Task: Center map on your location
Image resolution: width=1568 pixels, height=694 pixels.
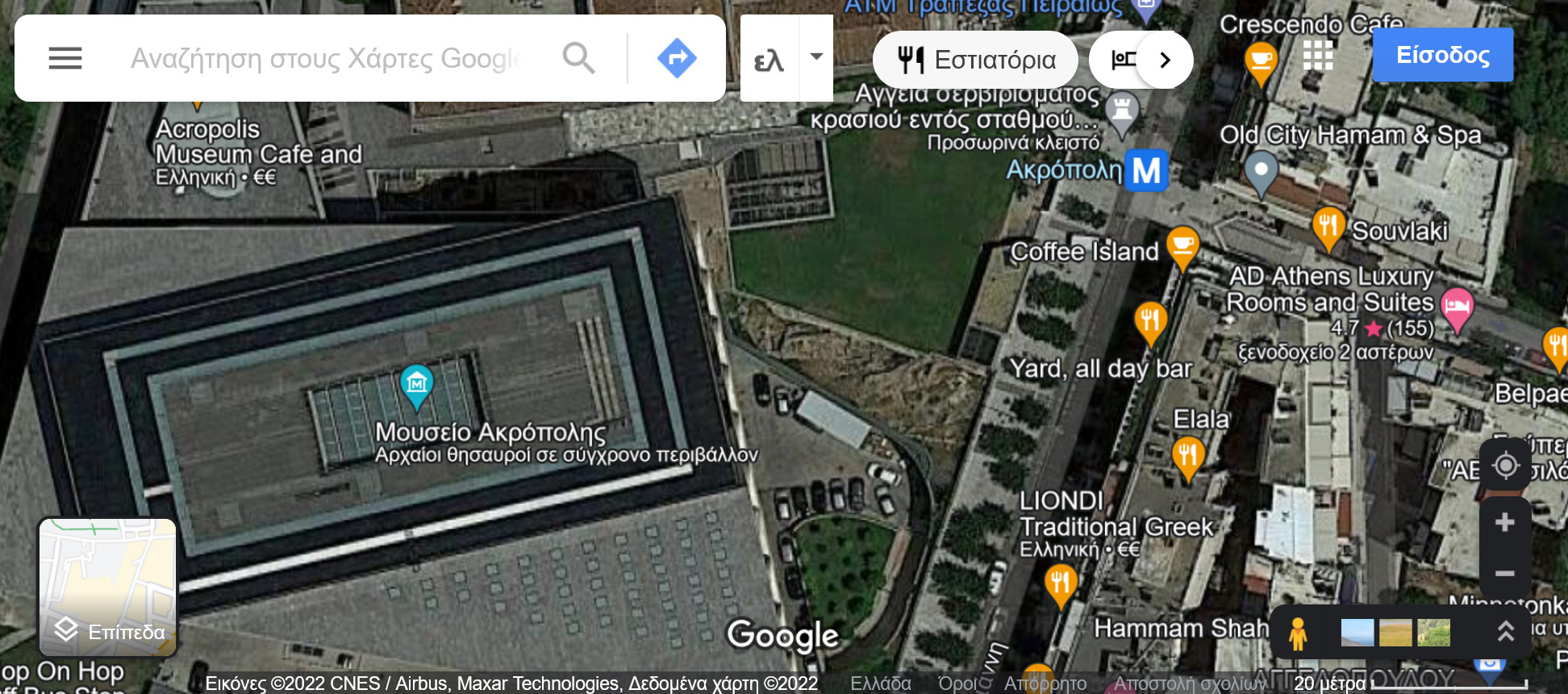Action: [x=1506, y=466]
